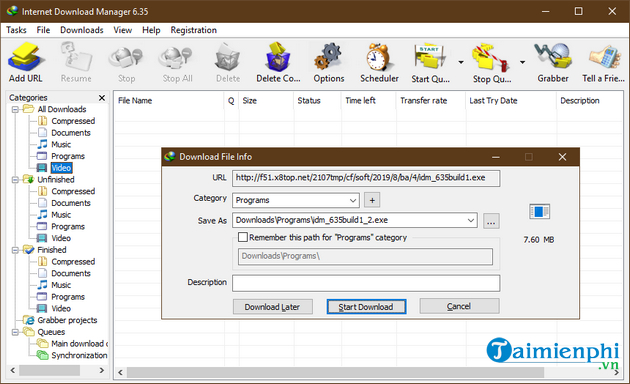Minimize the Download File Info dialog
630x384 pixels.
coord(496,157)
